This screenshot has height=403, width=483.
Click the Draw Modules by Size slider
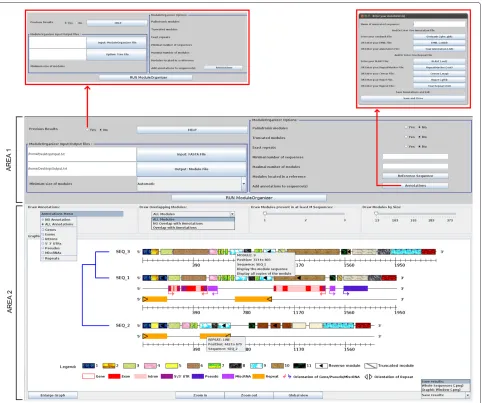(x=415, y=213)
